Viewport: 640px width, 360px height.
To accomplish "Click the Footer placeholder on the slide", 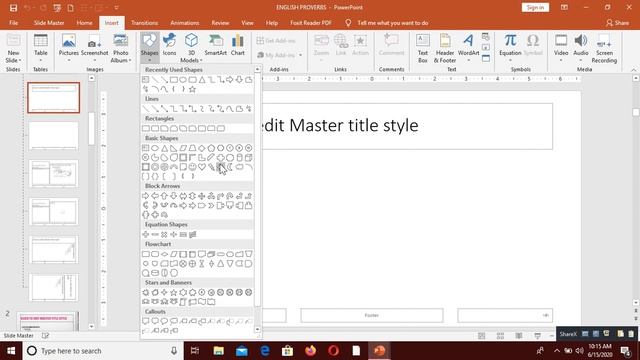I will (372, 315).
